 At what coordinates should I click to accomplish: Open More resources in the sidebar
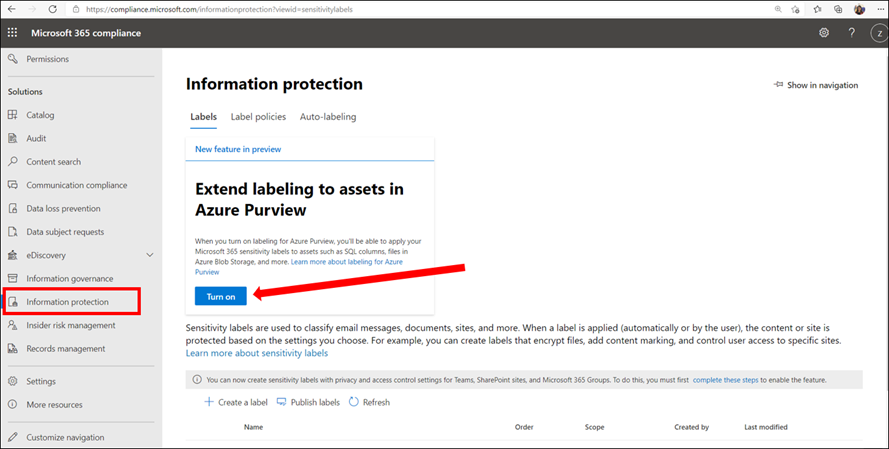click(x=54, y=405)
